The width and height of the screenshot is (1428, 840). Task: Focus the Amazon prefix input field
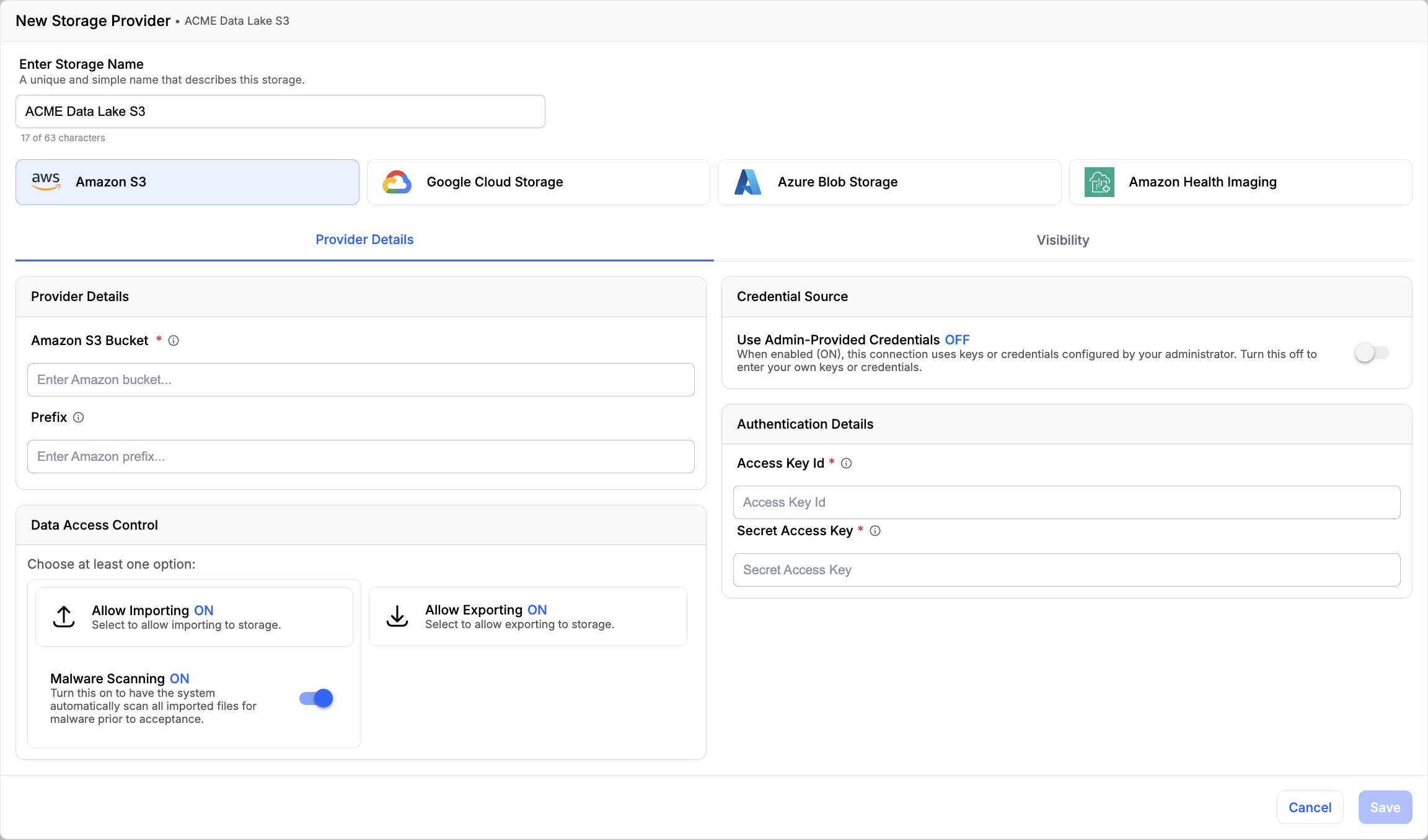[x=361, y=457]
